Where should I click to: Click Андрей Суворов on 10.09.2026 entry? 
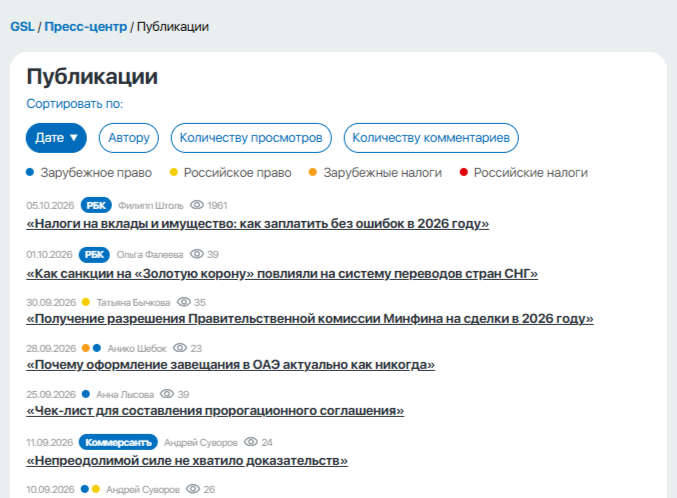click(x=143, y=490)
